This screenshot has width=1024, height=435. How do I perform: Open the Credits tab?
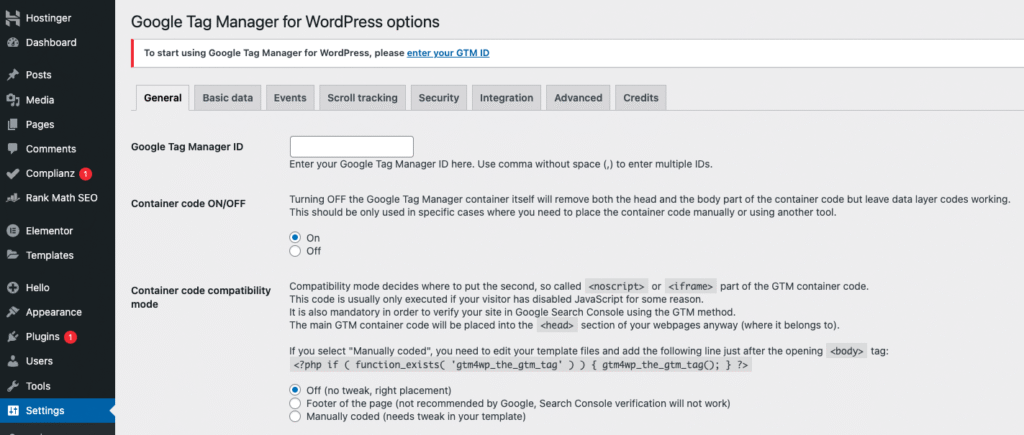pos(641,98)
